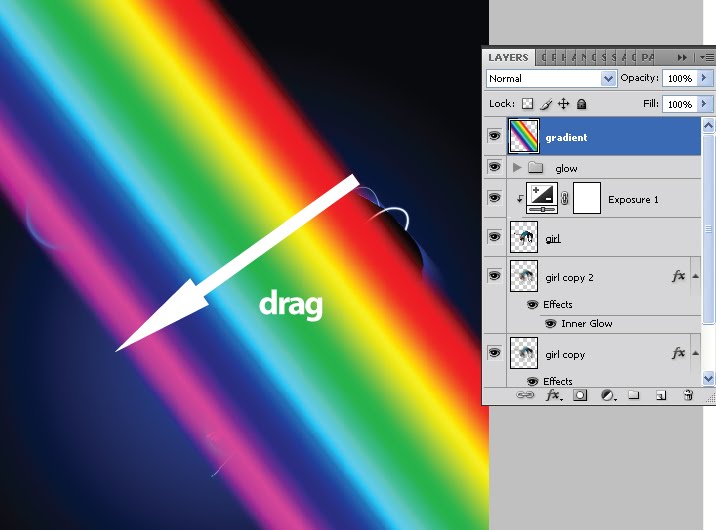Click the Inner Glow effect entry
Viewport: 716px width, 530px height.
(587, 324)
